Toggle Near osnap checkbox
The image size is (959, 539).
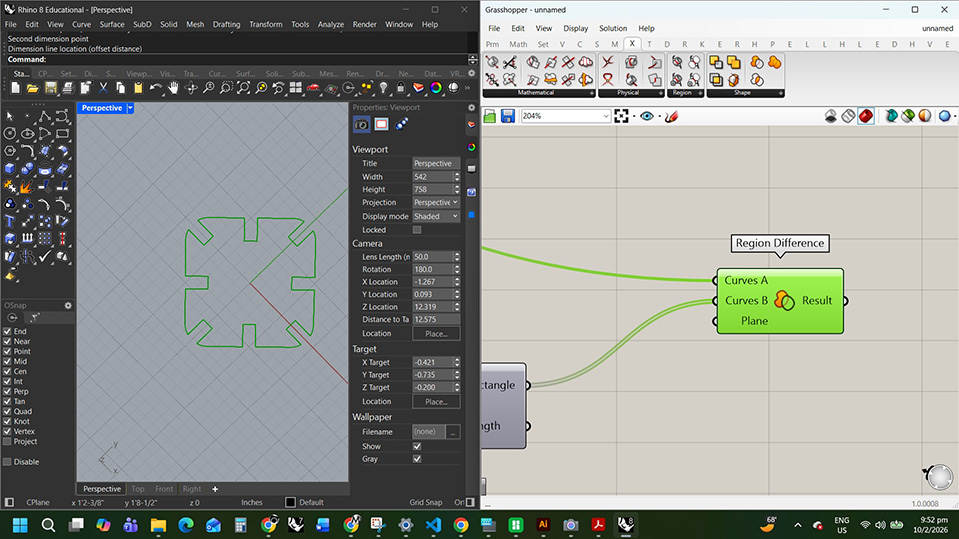(7, 341)
